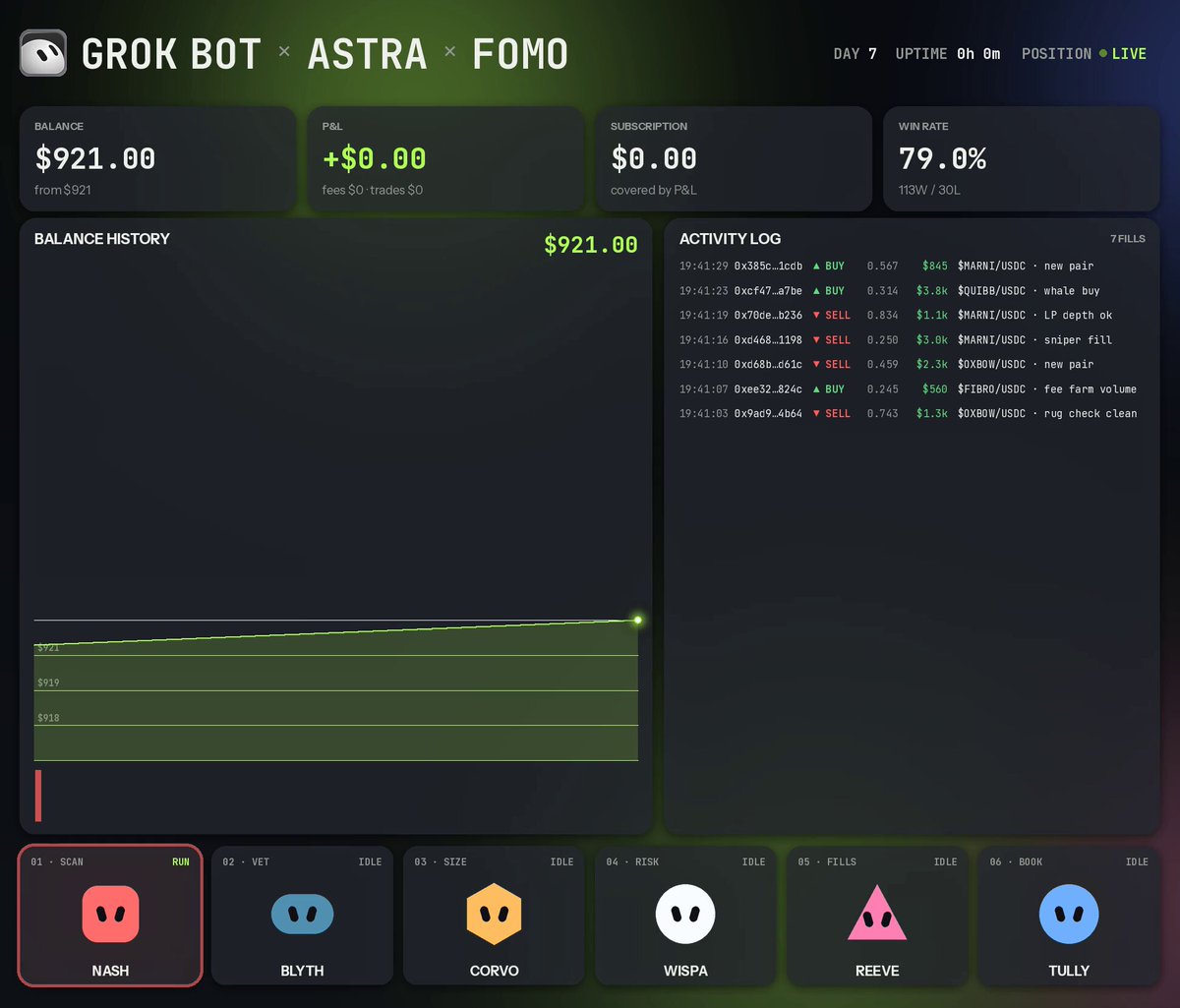Click the IDLE status on the WISPA card

click(753, 861)
